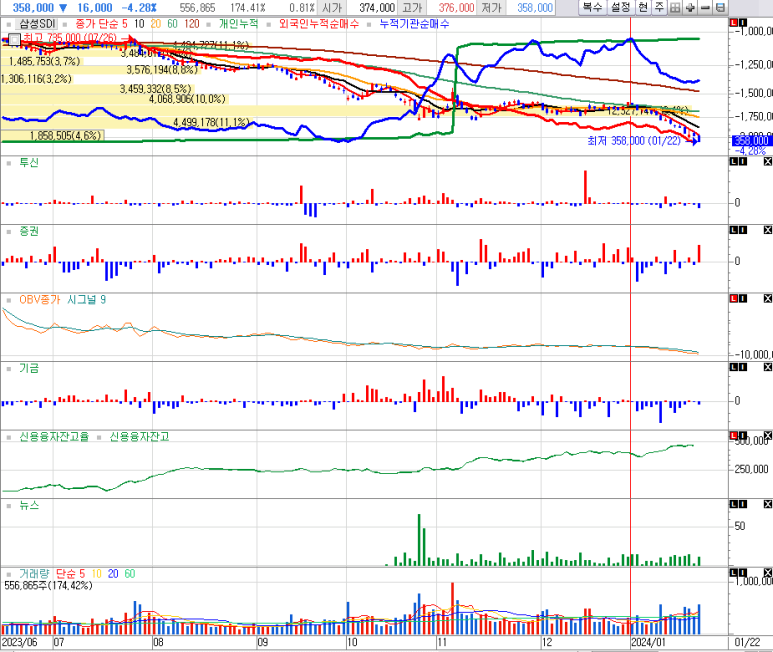Click the 뉴스 panel title

[29, 505]
